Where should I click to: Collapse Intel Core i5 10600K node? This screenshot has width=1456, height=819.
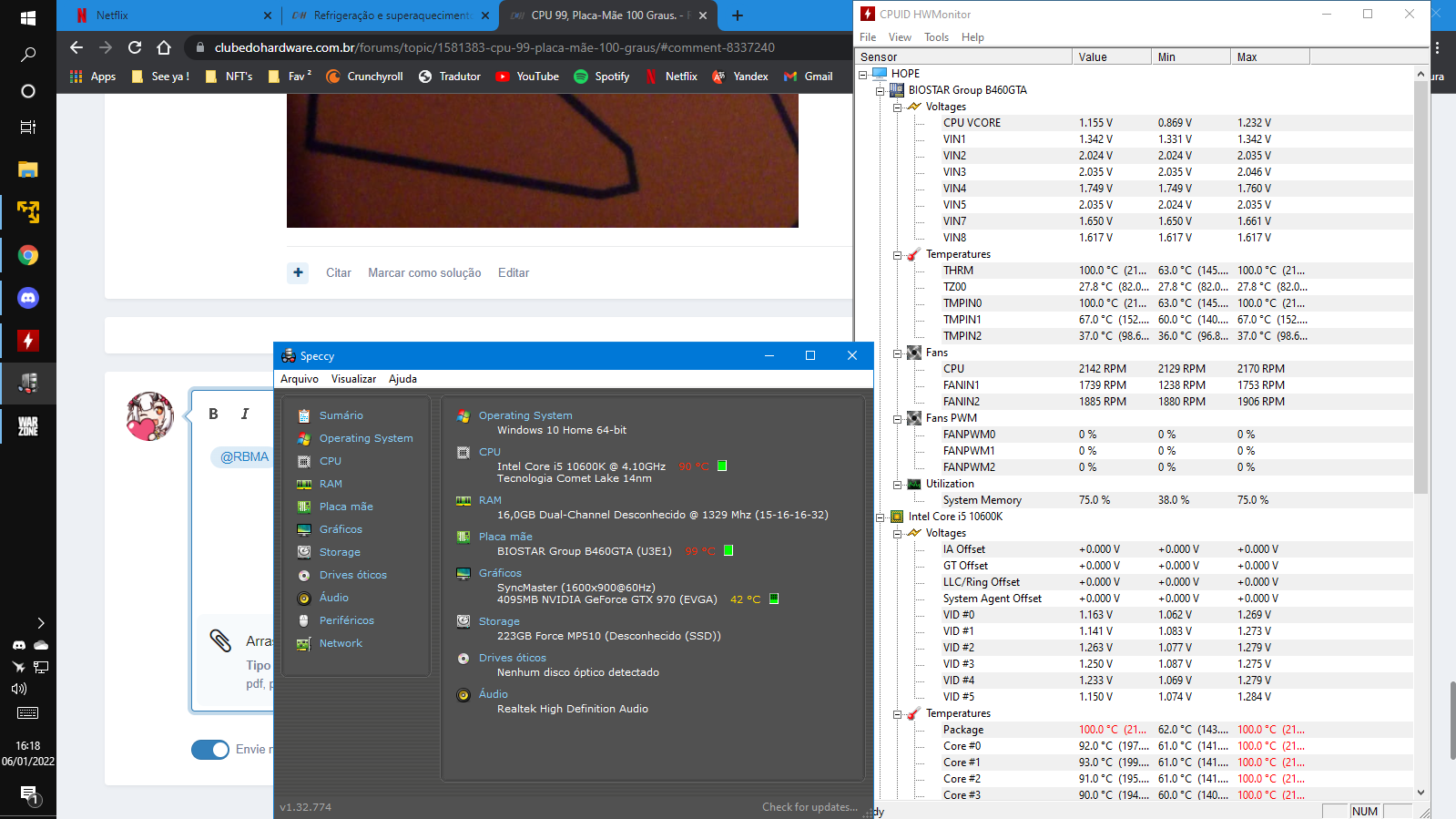881,517
